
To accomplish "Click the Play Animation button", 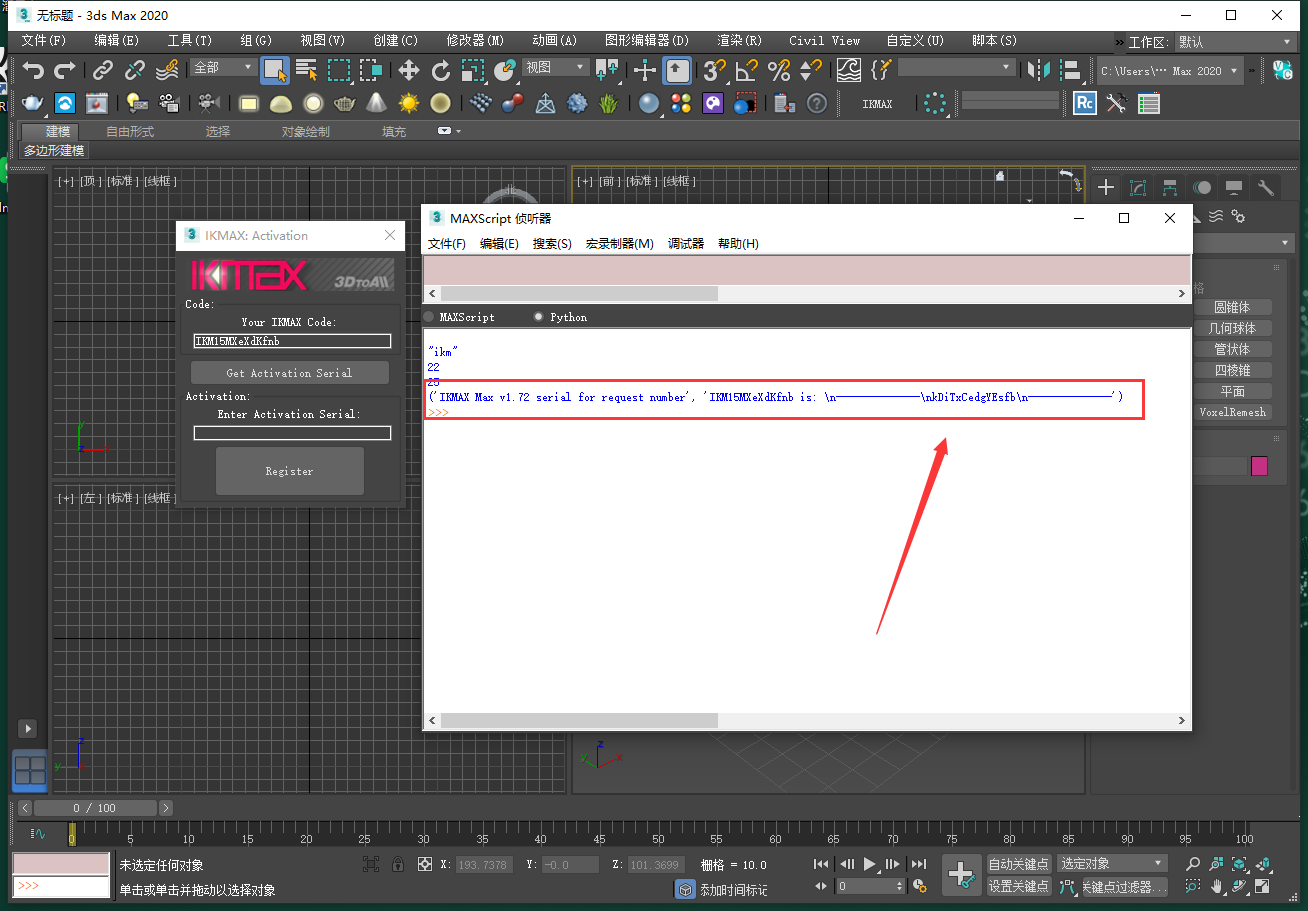I will pyautogui.click(x=870, y=864).
